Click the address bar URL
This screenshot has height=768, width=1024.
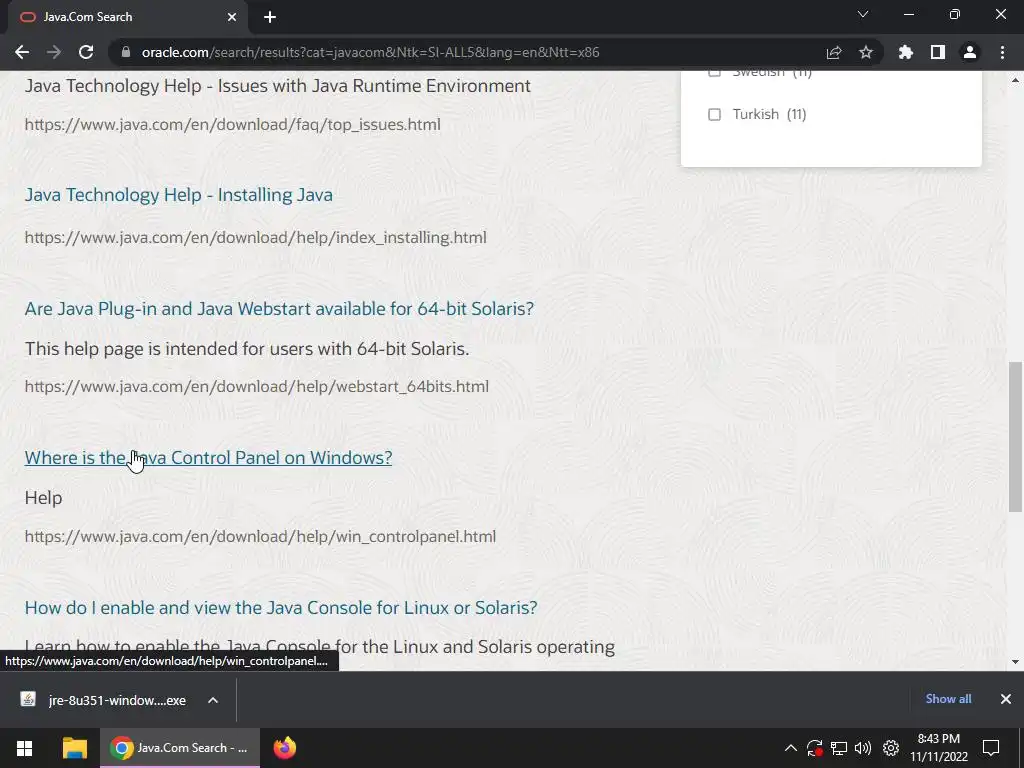point(370,52)
